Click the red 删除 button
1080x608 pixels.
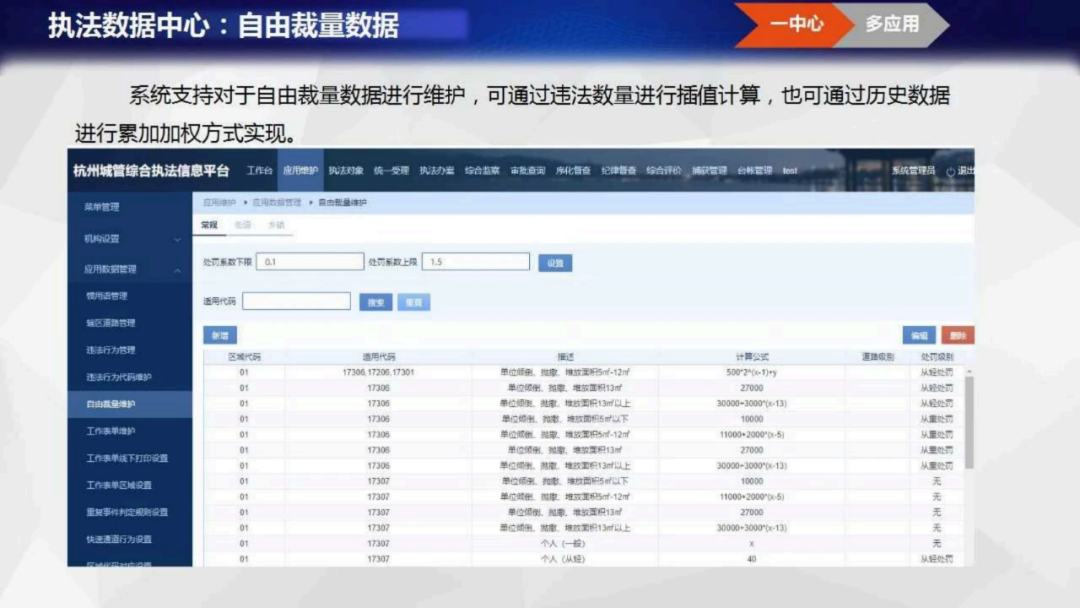click(958, 334)
